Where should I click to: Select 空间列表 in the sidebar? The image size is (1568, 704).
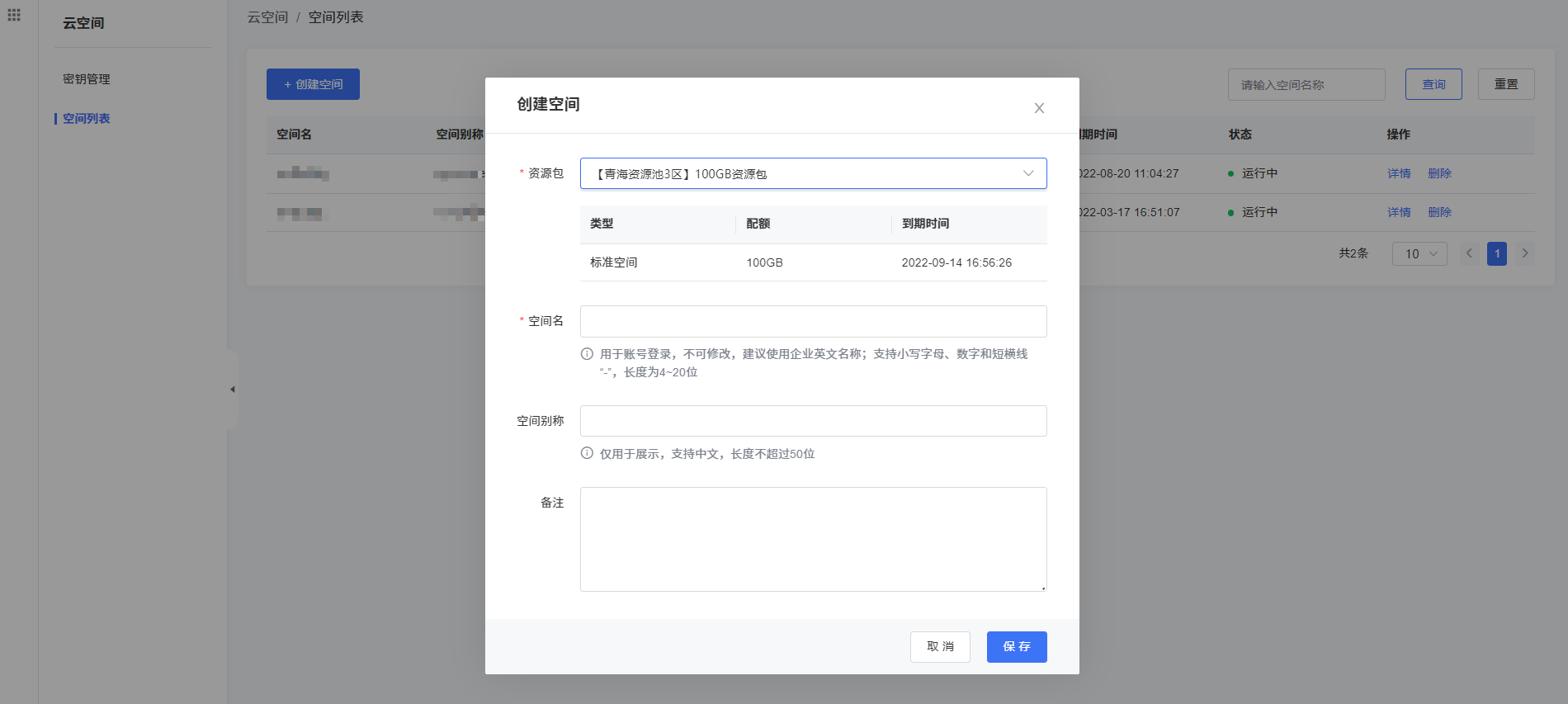[x=87, y=119]
